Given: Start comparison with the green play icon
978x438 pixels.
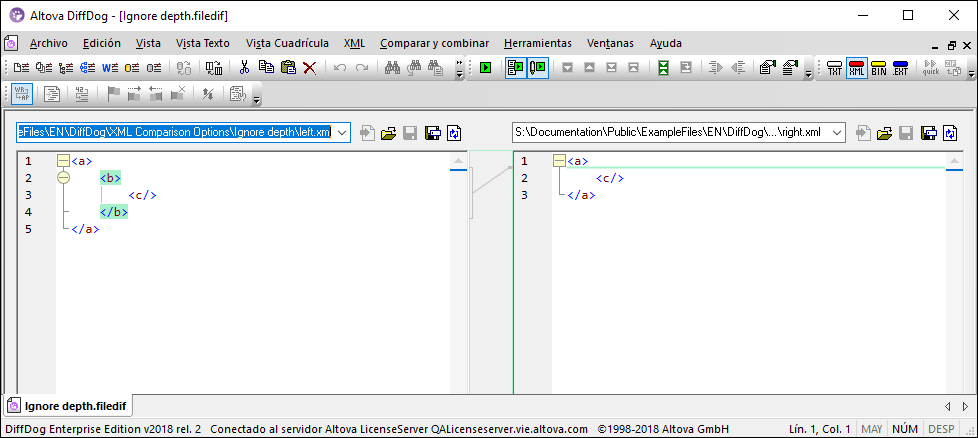Looking at the screenshot, I should (486, 67).
